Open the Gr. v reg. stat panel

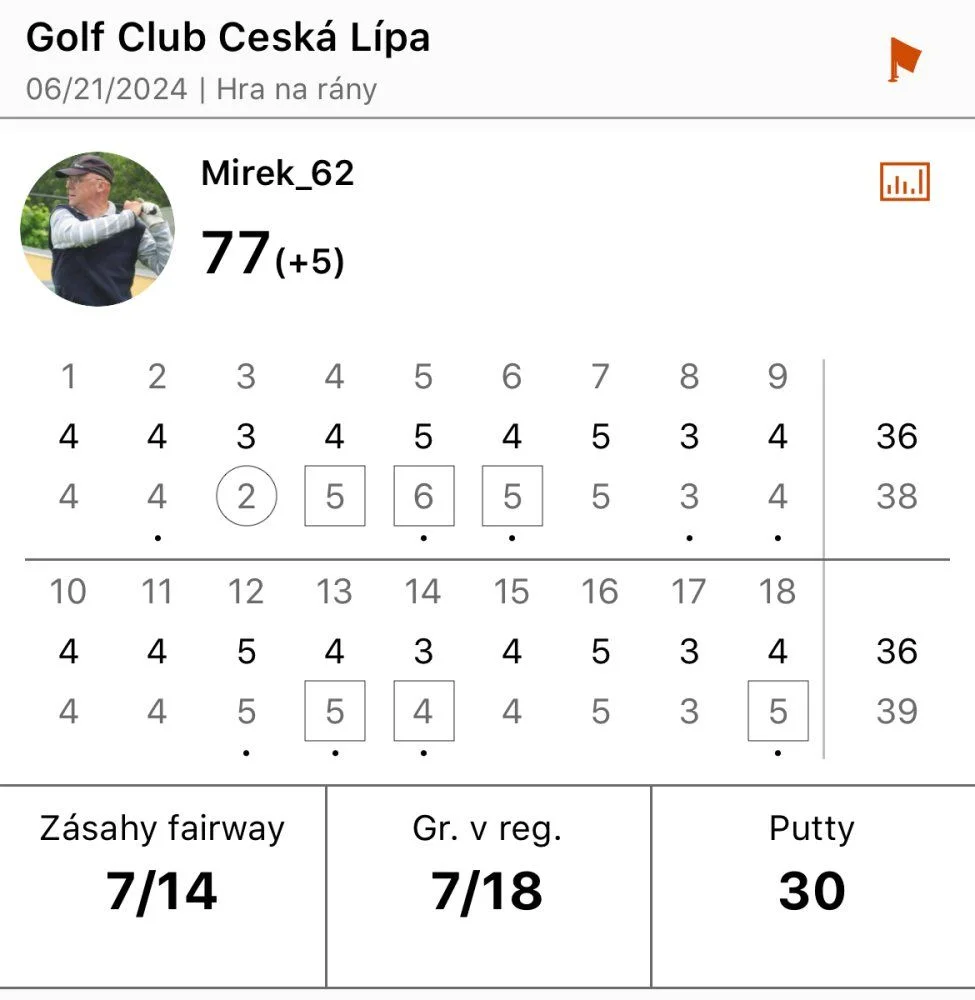point(488,886)
